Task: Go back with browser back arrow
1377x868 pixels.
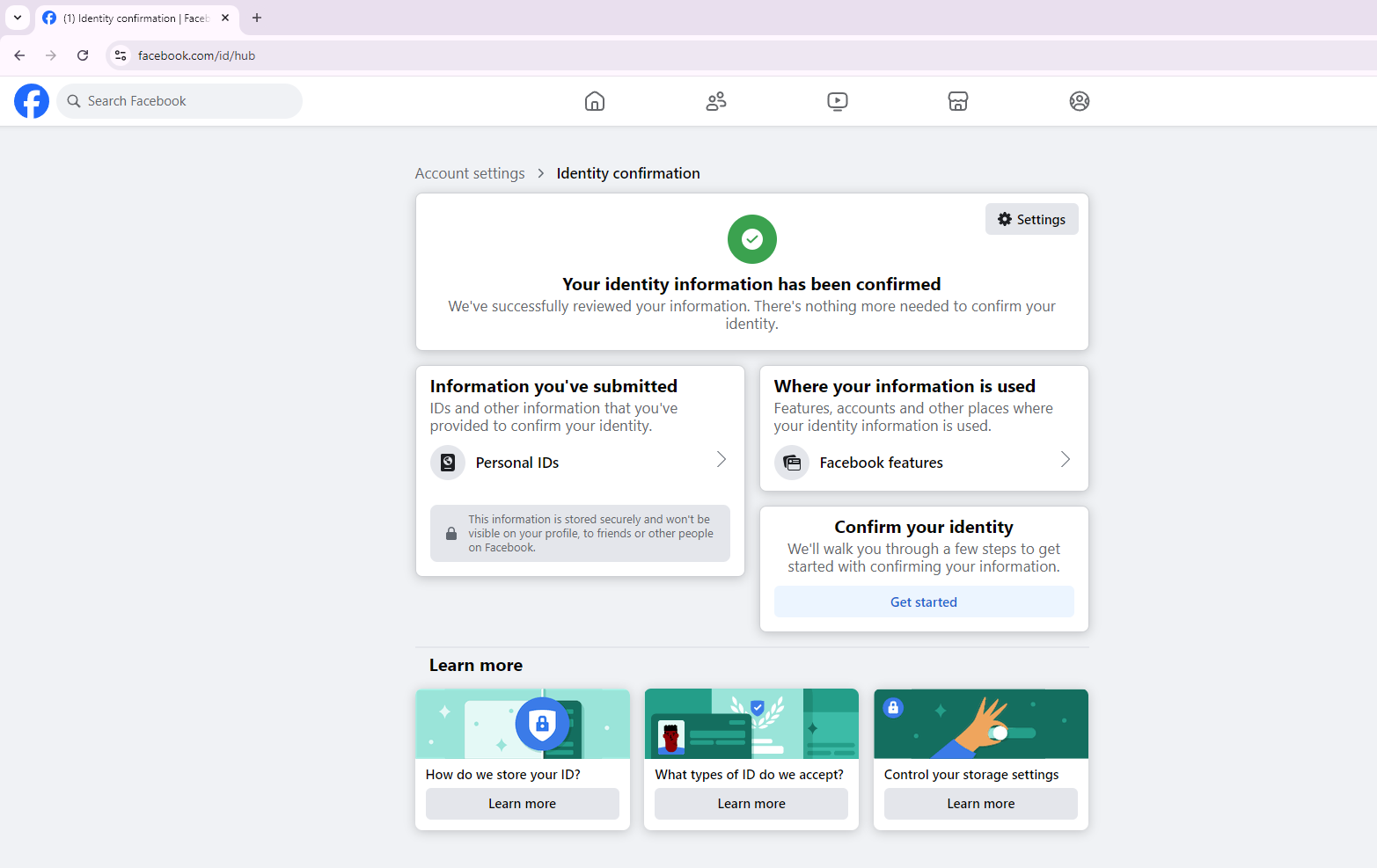Action: pyautogui.click(x=19, y=55)
